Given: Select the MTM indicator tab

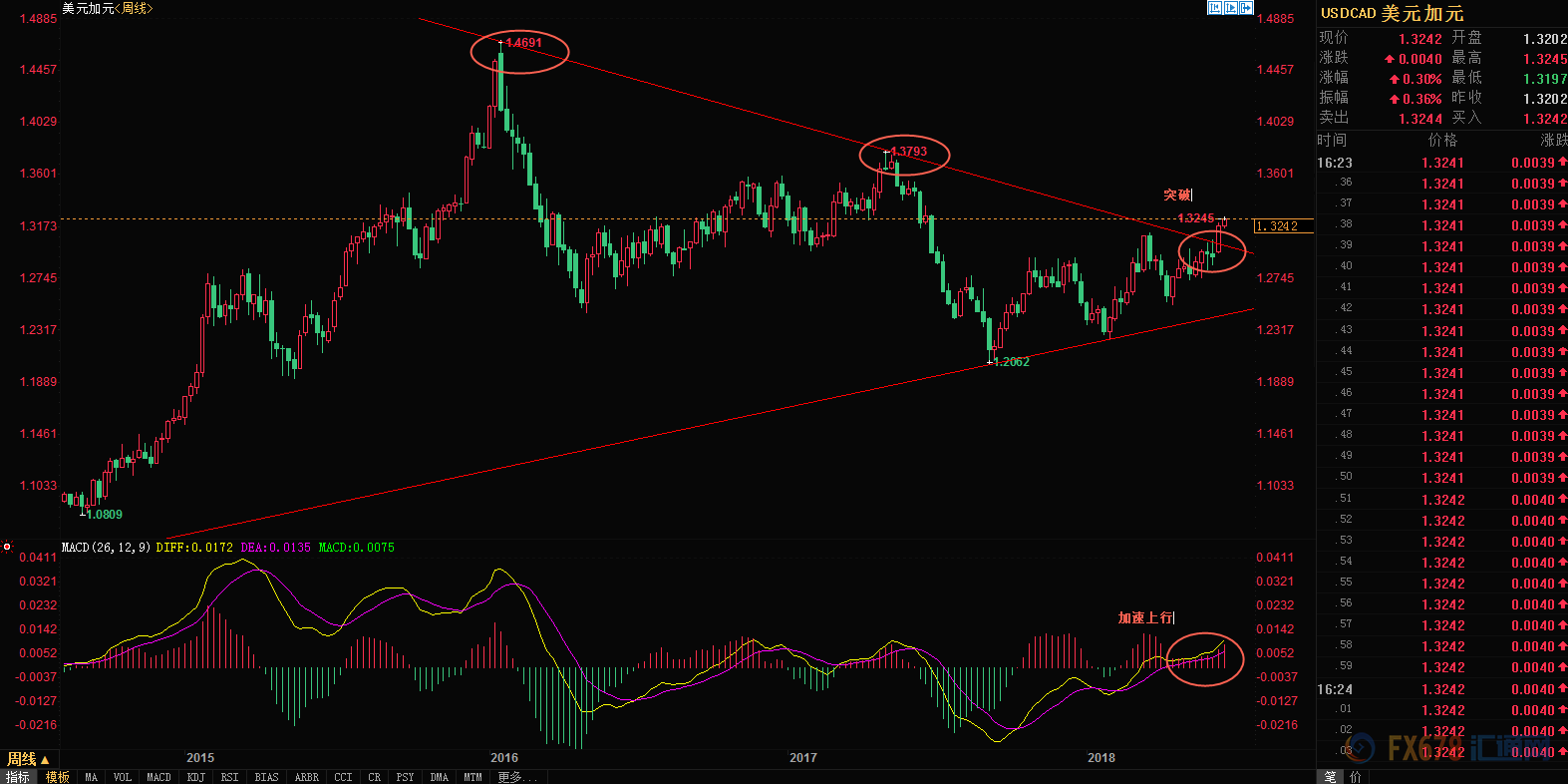Looking at the screenshot, I should click(x=473, y=777).
